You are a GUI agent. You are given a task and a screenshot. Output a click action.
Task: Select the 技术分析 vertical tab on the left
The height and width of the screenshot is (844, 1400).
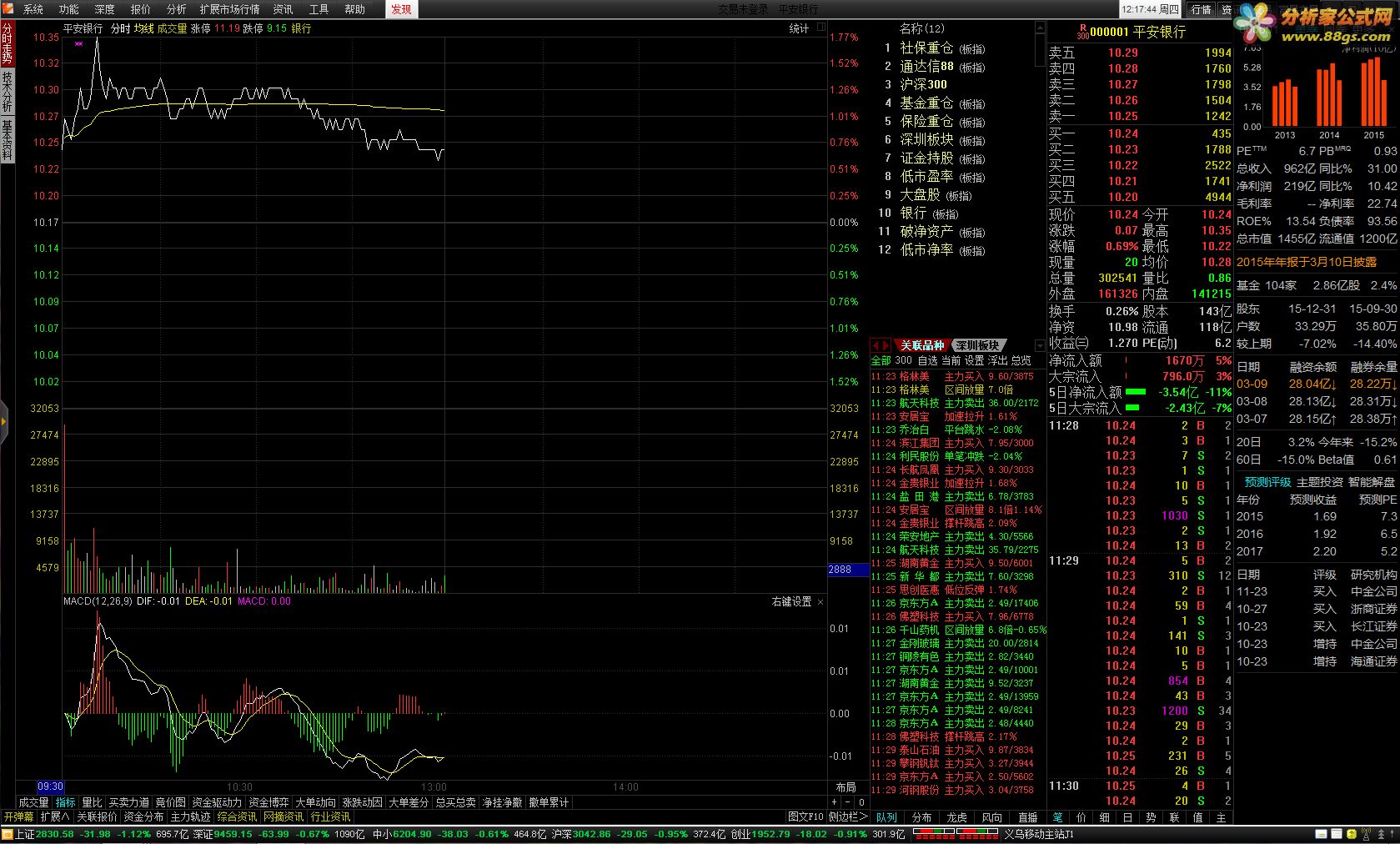pos(7,92)
